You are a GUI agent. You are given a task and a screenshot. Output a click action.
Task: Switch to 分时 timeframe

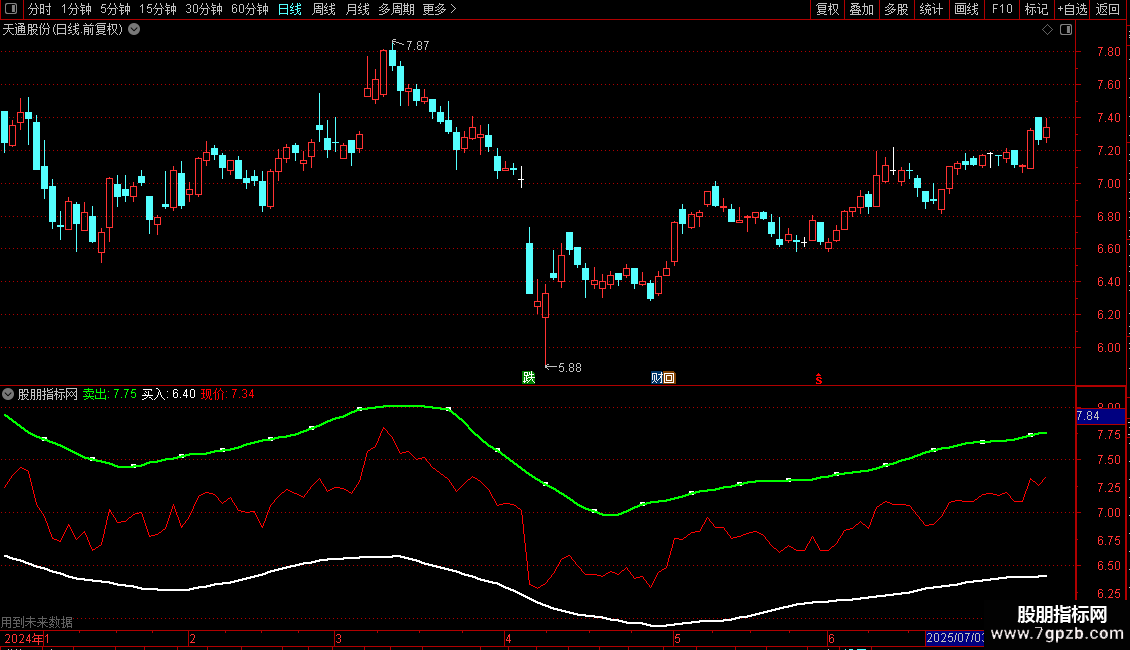pos(39,9)
